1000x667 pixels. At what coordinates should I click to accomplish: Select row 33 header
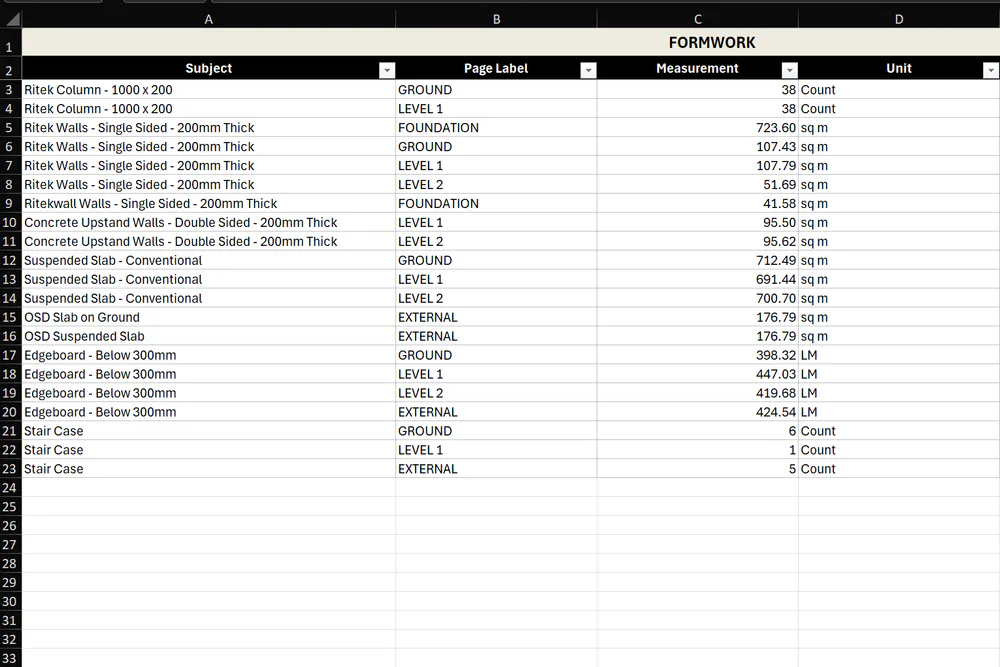10,658
